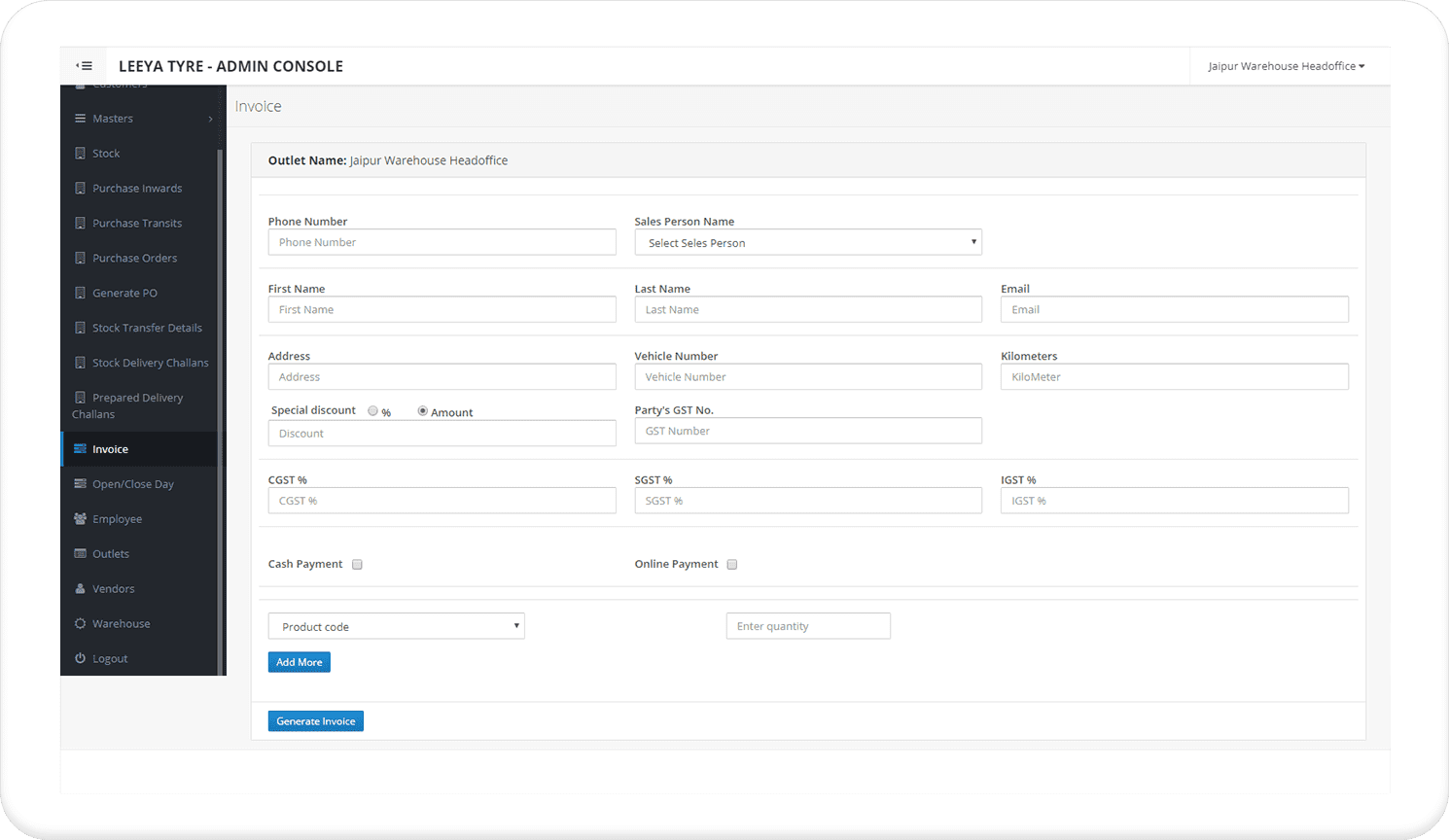This screenshot has width=1449, height=840.
Task: Click the Warehouse gear icon
Action: 80,624
